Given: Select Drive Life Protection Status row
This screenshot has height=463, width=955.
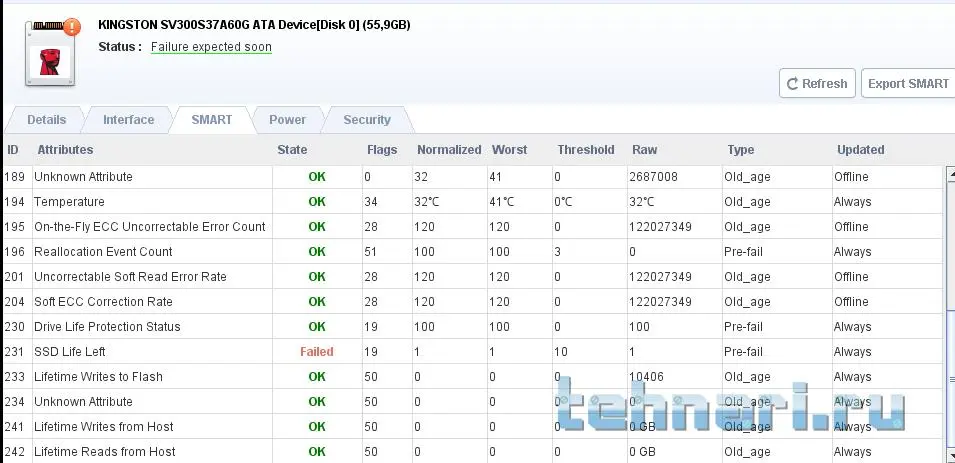Looking at the screenshot, I should (x=473, y=327).
